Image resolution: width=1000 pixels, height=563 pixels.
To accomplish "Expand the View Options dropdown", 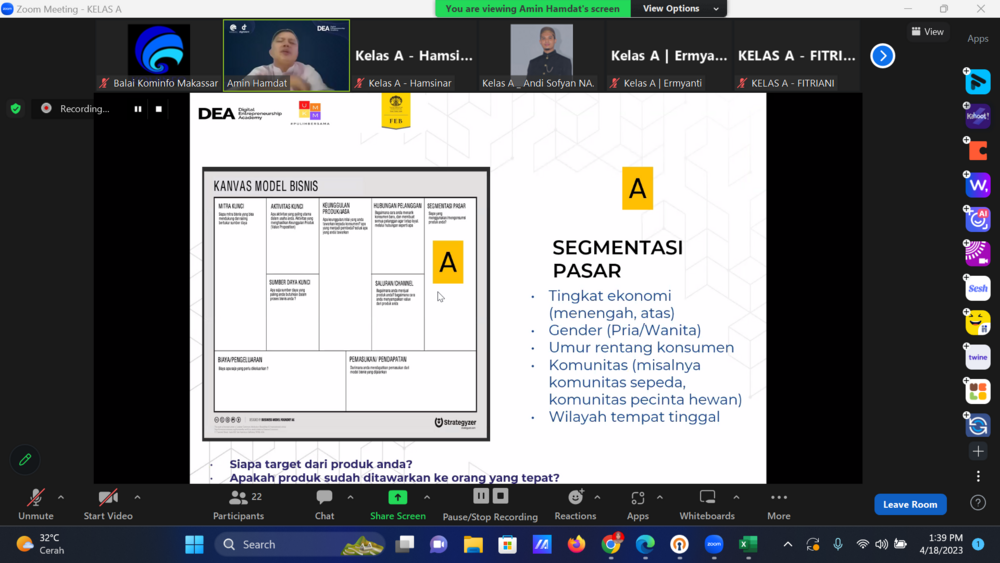I will tap(679, 9).
